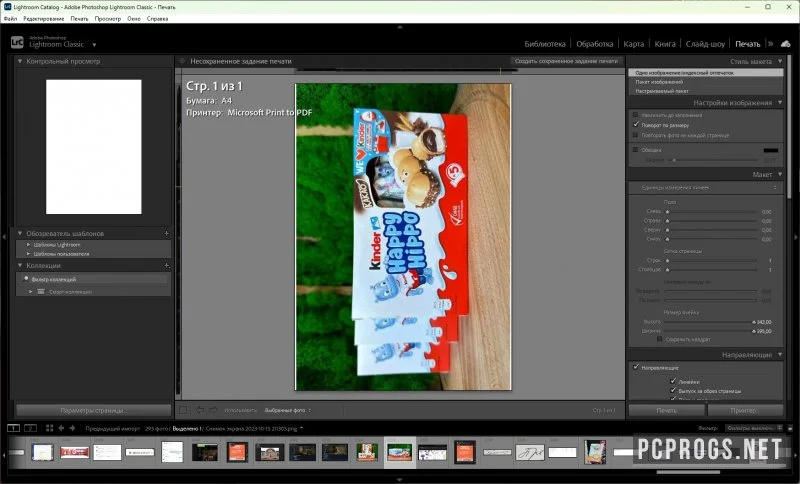
Task: Adjust 'Слева' margin slider handle
Action: pos(667,212)
